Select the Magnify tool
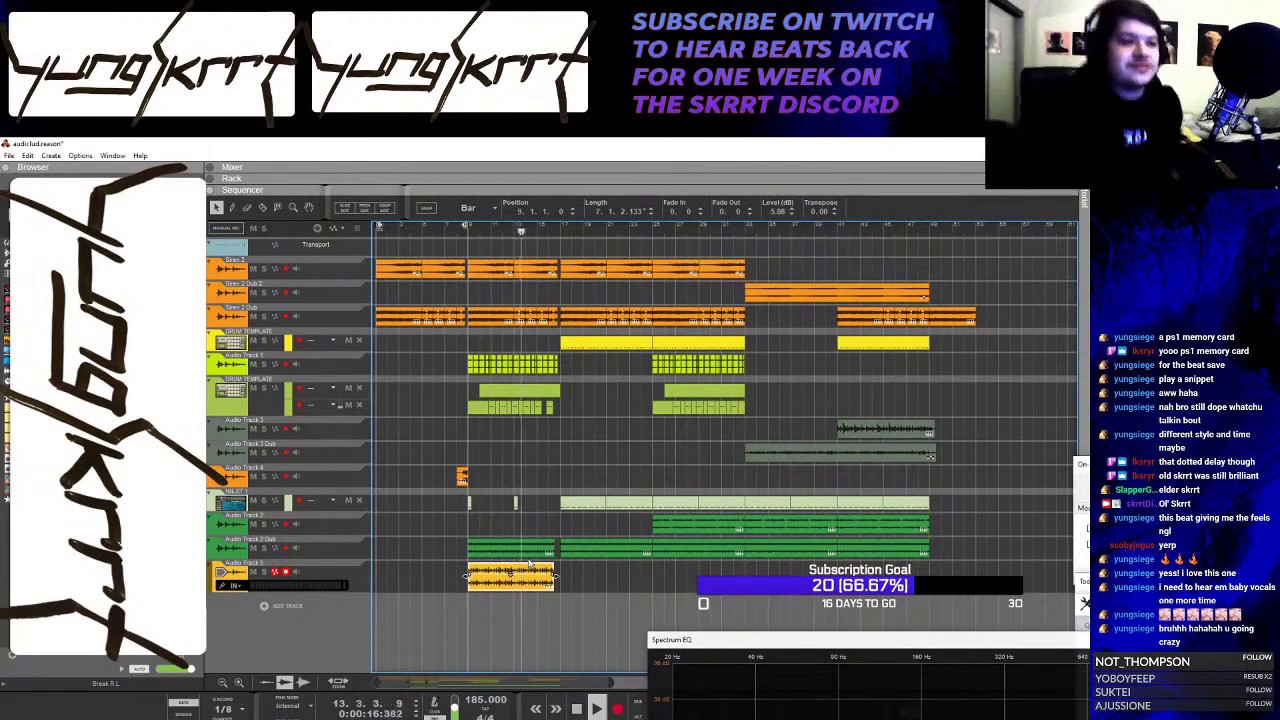The width and height of the screenshot is (1280, 720). tap(293, 208)
